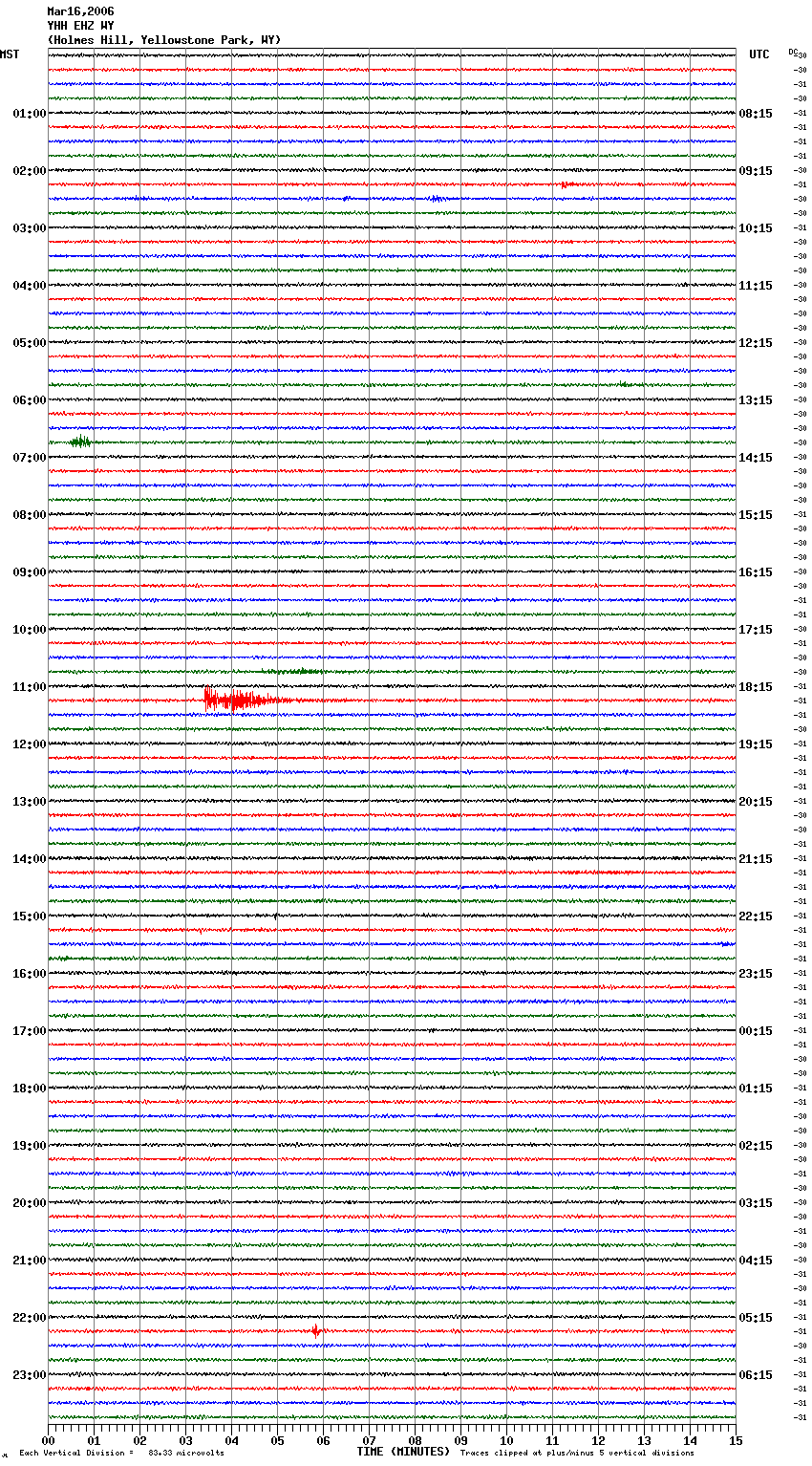Click the 18:15 UTC time label

(x=756, y=687)
